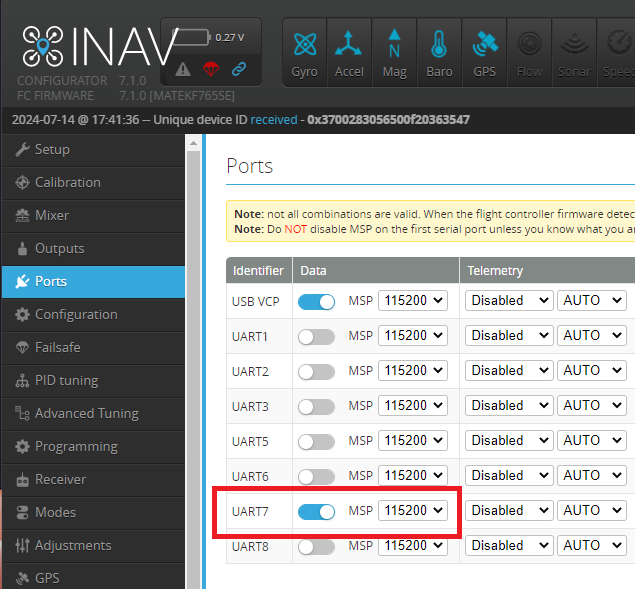Enable MSP switch on UART2
Image resolution: width=635 pixels, height=589 pixels.
(x=316, y=371)
